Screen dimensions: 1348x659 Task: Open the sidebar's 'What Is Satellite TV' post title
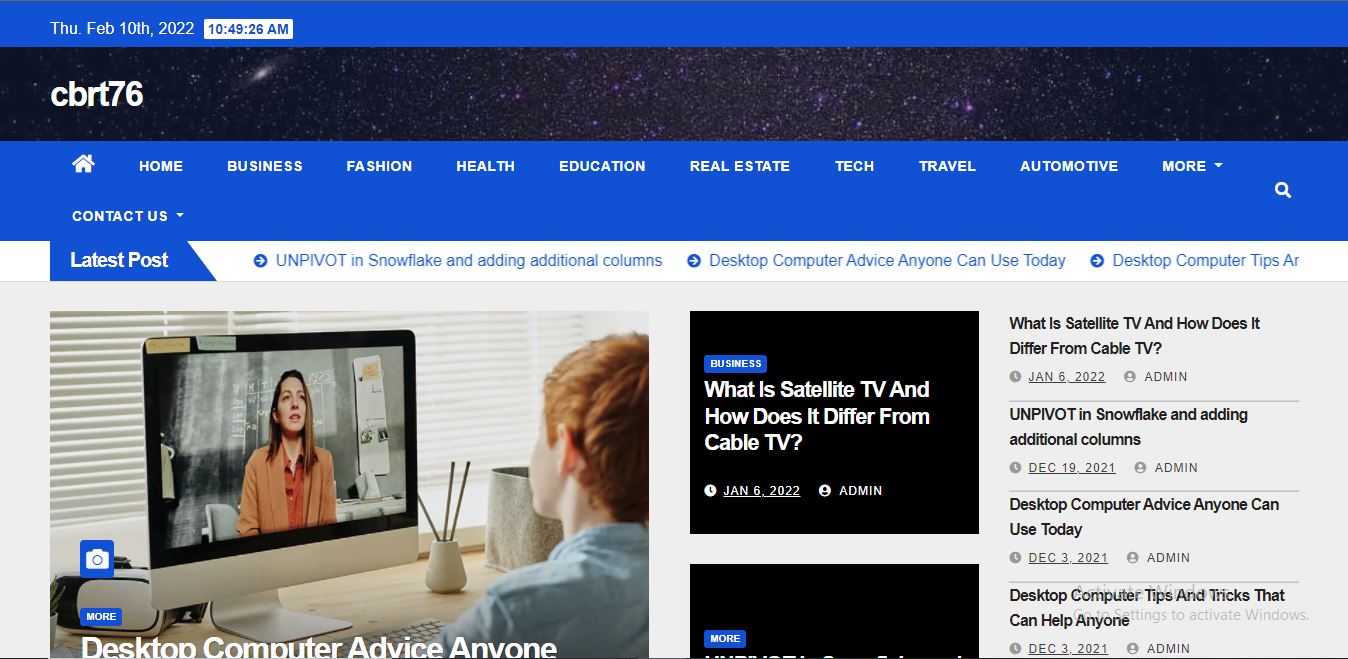(1134, 336)
